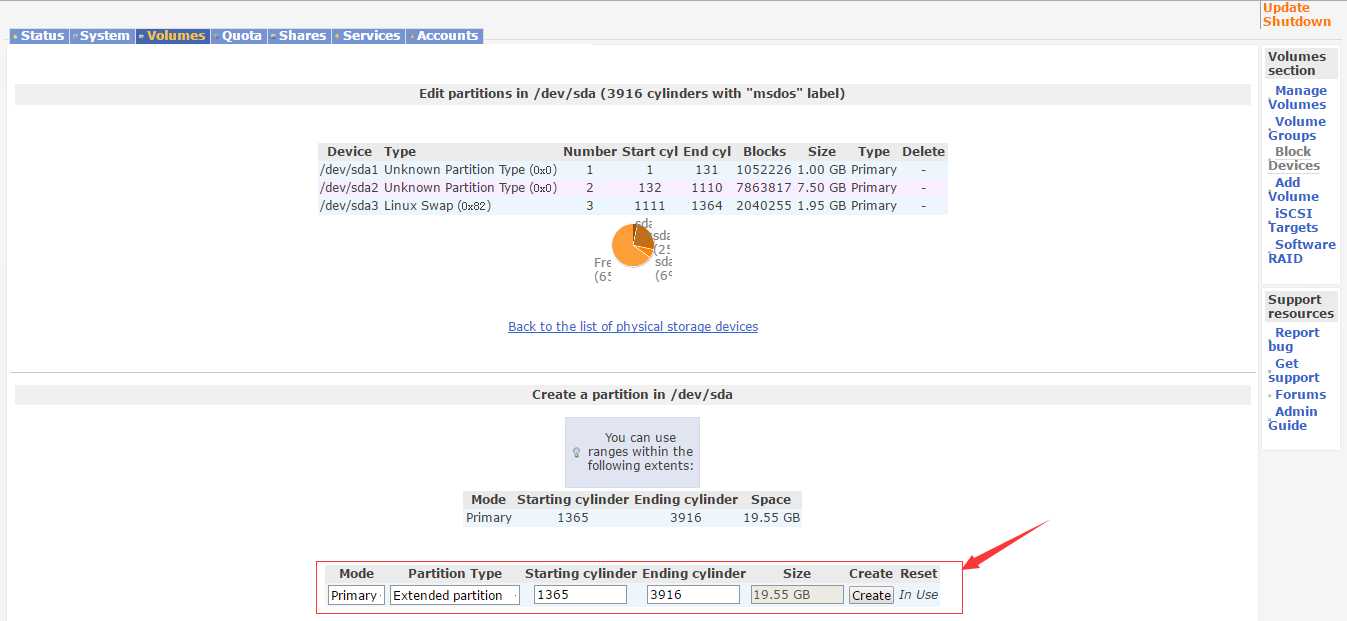Image resolution: width=1347 pixels, height=621 pixels.
Task: Click the 1.00 GB size cell
Action: (822, 170)
